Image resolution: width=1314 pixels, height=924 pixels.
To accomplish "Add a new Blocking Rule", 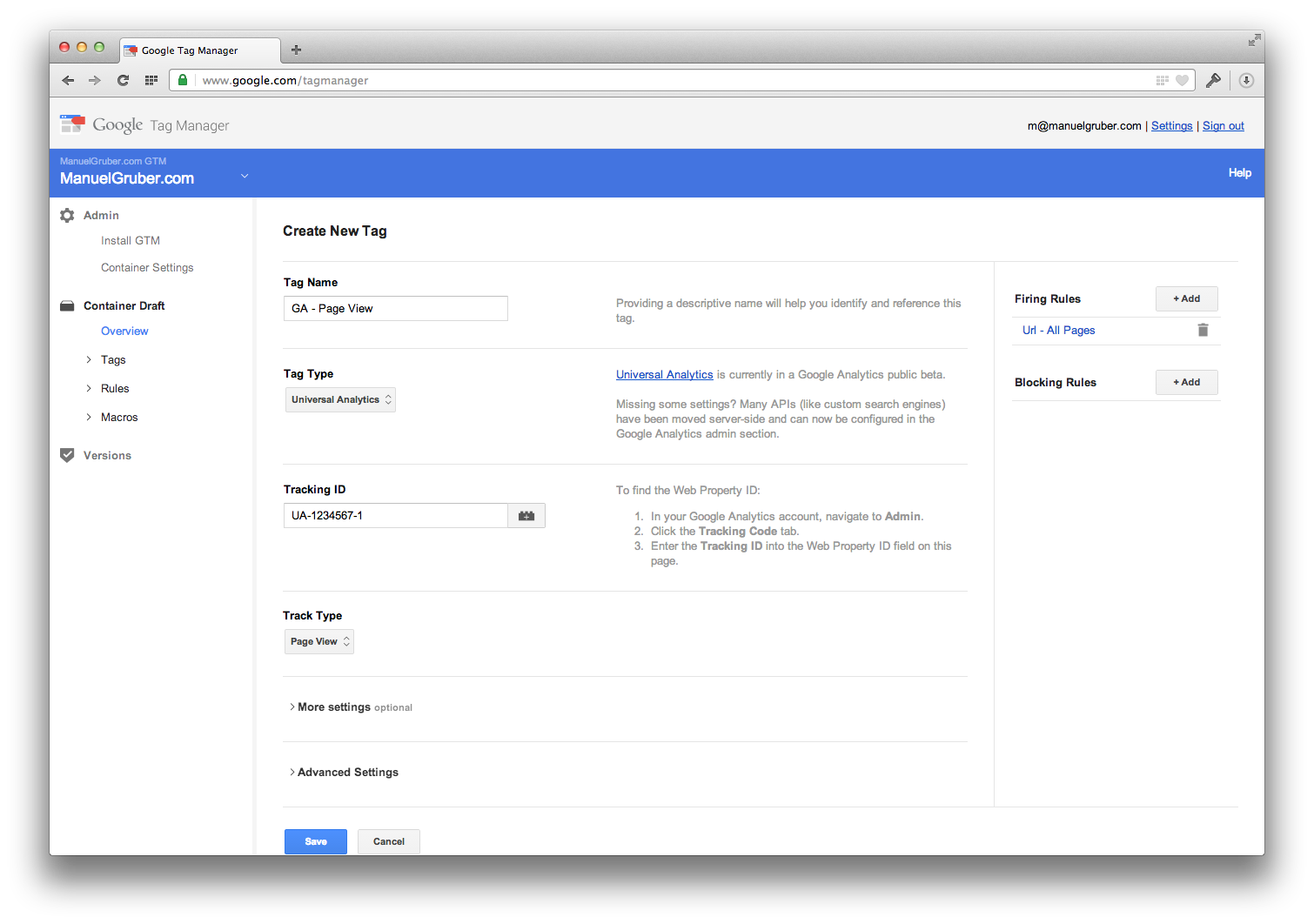I will [x=1187, y=382].
